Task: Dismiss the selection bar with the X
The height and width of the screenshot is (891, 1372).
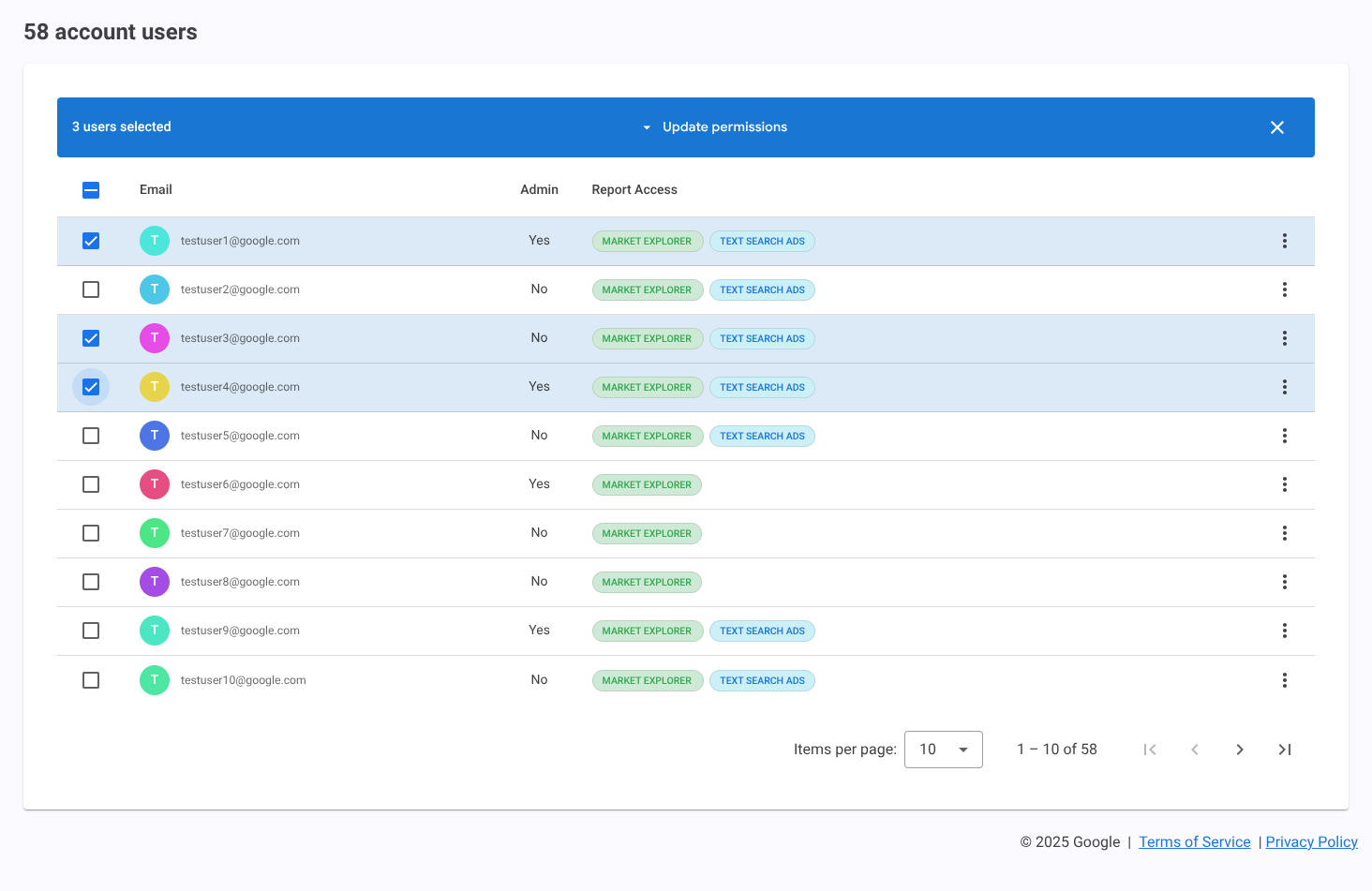Action: point(1277,126)
